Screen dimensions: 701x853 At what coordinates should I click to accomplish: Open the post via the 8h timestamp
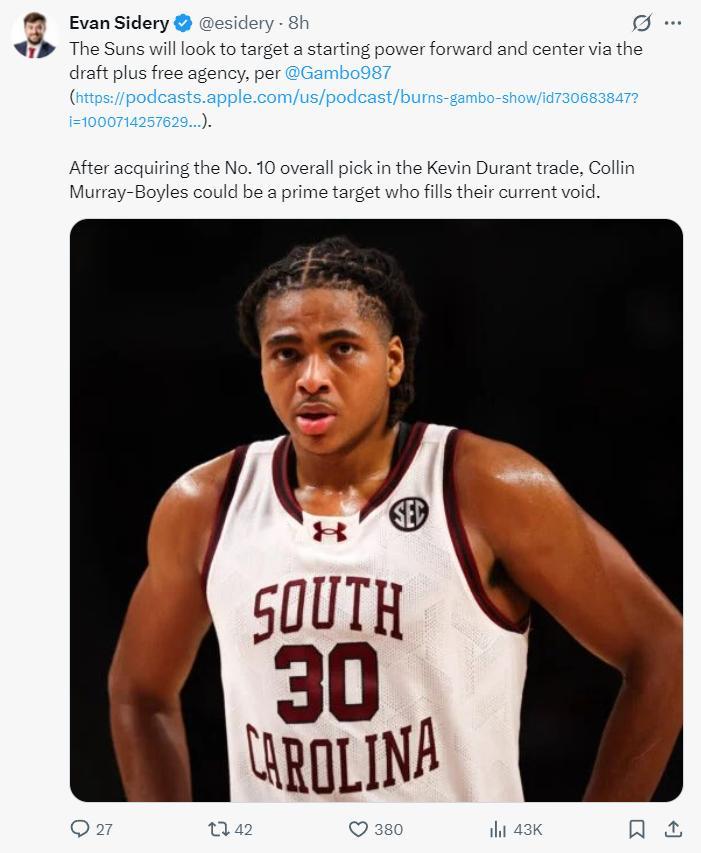(x=298, y=23)
